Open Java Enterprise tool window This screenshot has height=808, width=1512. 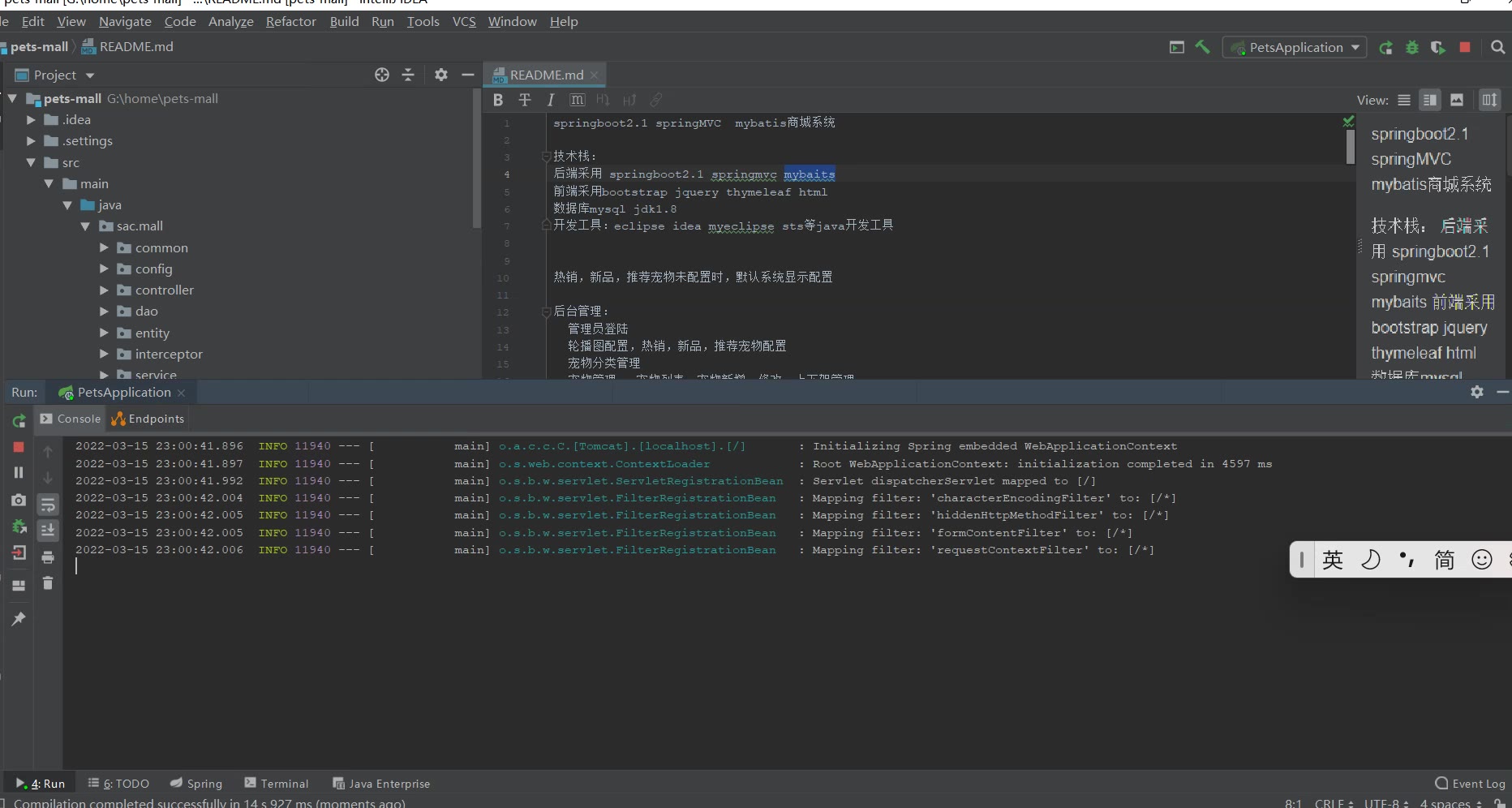tap(381, 784)
